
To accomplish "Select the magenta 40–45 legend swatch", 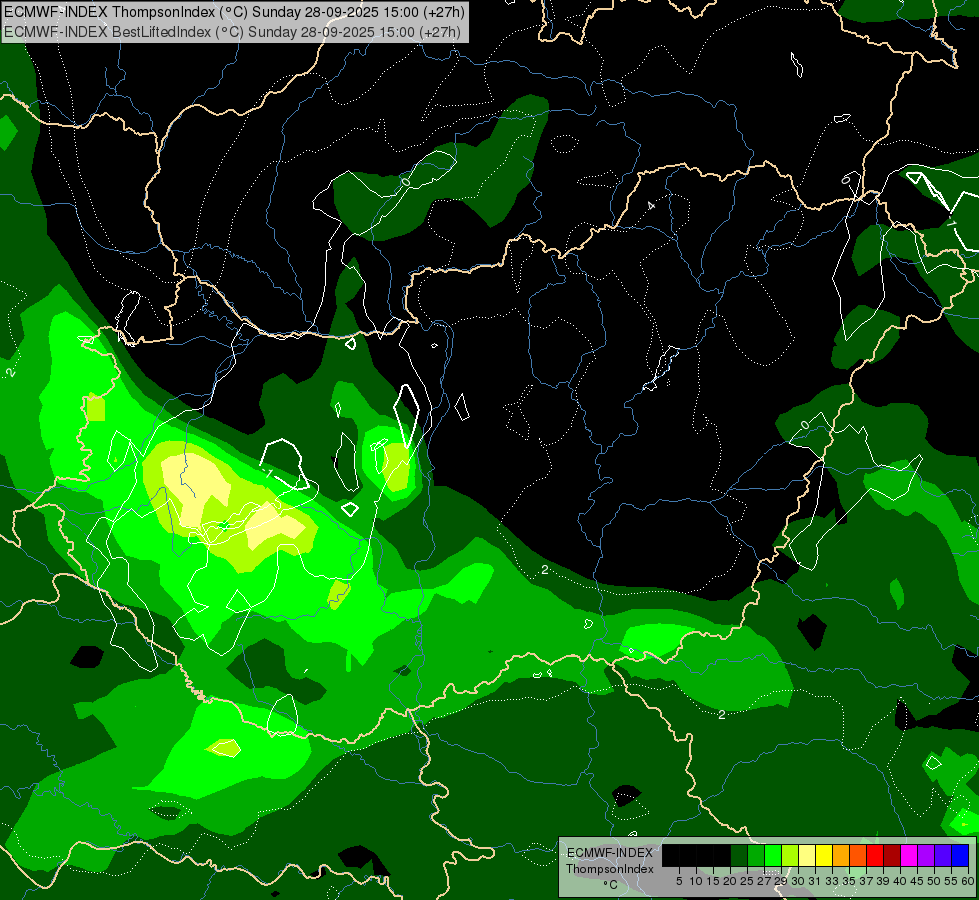I will click(909, 855).
